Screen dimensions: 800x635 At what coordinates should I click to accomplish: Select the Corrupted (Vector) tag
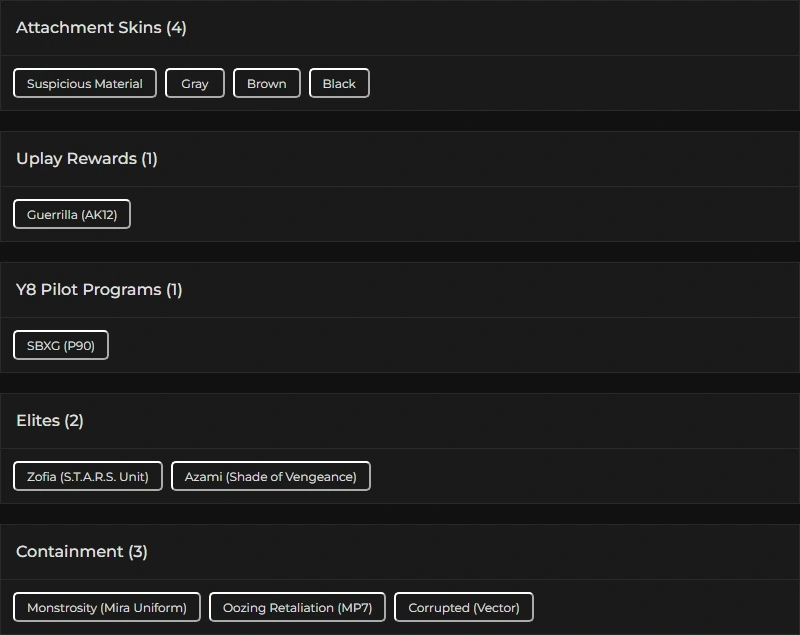[x=464, y=608]
